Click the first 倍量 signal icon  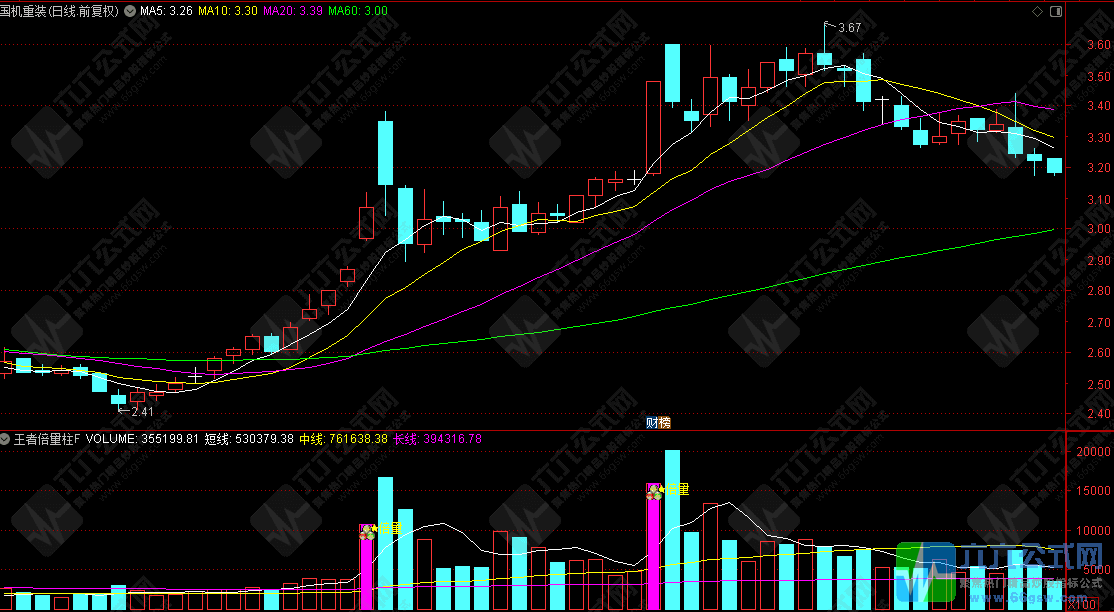coord(366,532)
